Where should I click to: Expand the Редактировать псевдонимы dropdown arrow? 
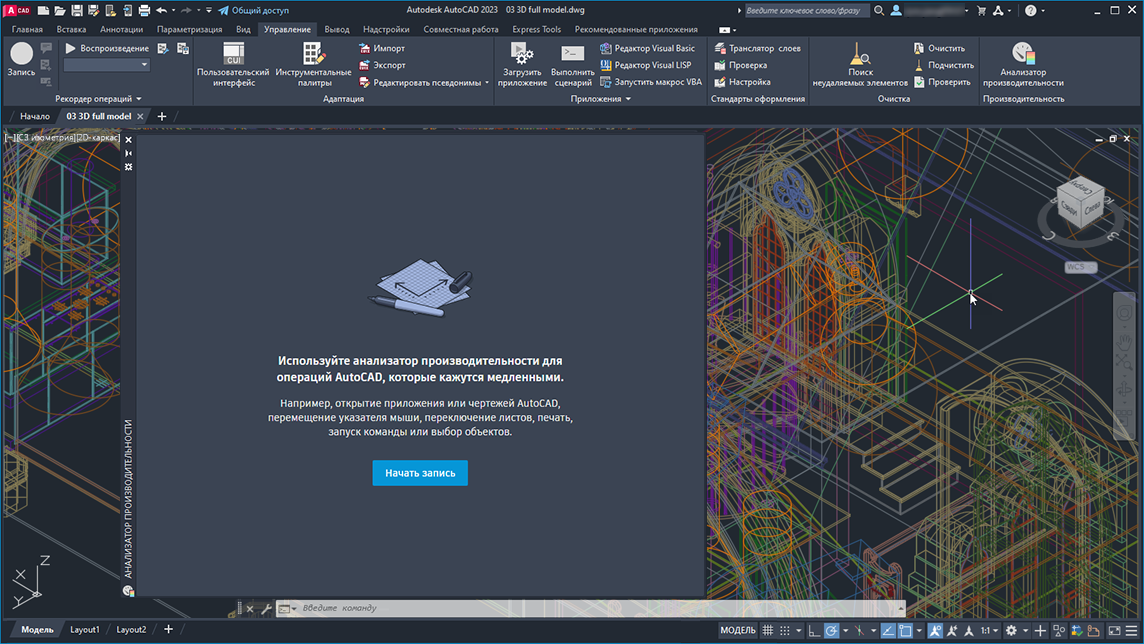point(487,82)
